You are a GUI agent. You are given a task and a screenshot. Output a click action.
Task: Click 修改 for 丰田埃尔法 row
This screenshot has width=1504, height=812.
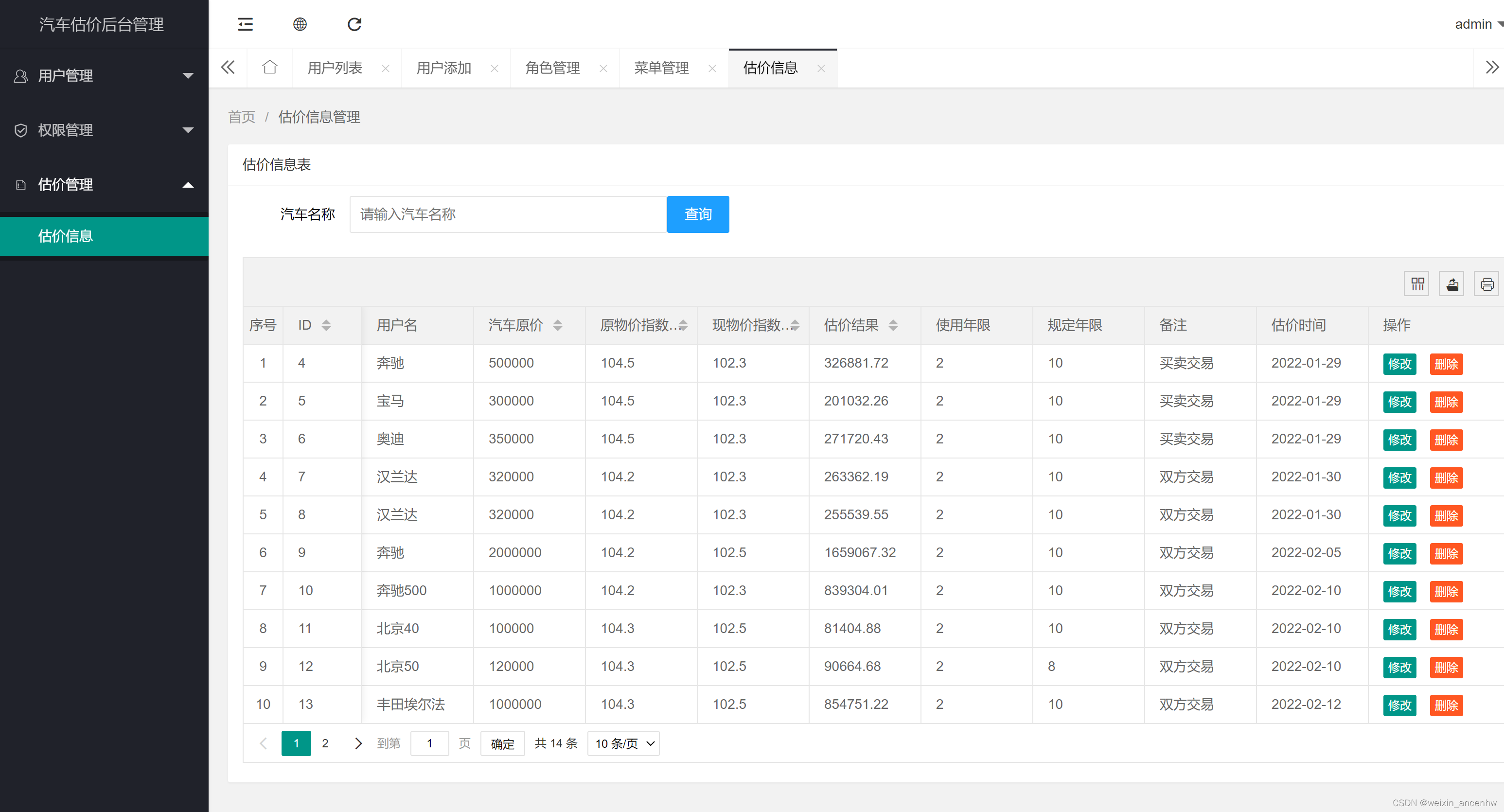(1399, 705)
